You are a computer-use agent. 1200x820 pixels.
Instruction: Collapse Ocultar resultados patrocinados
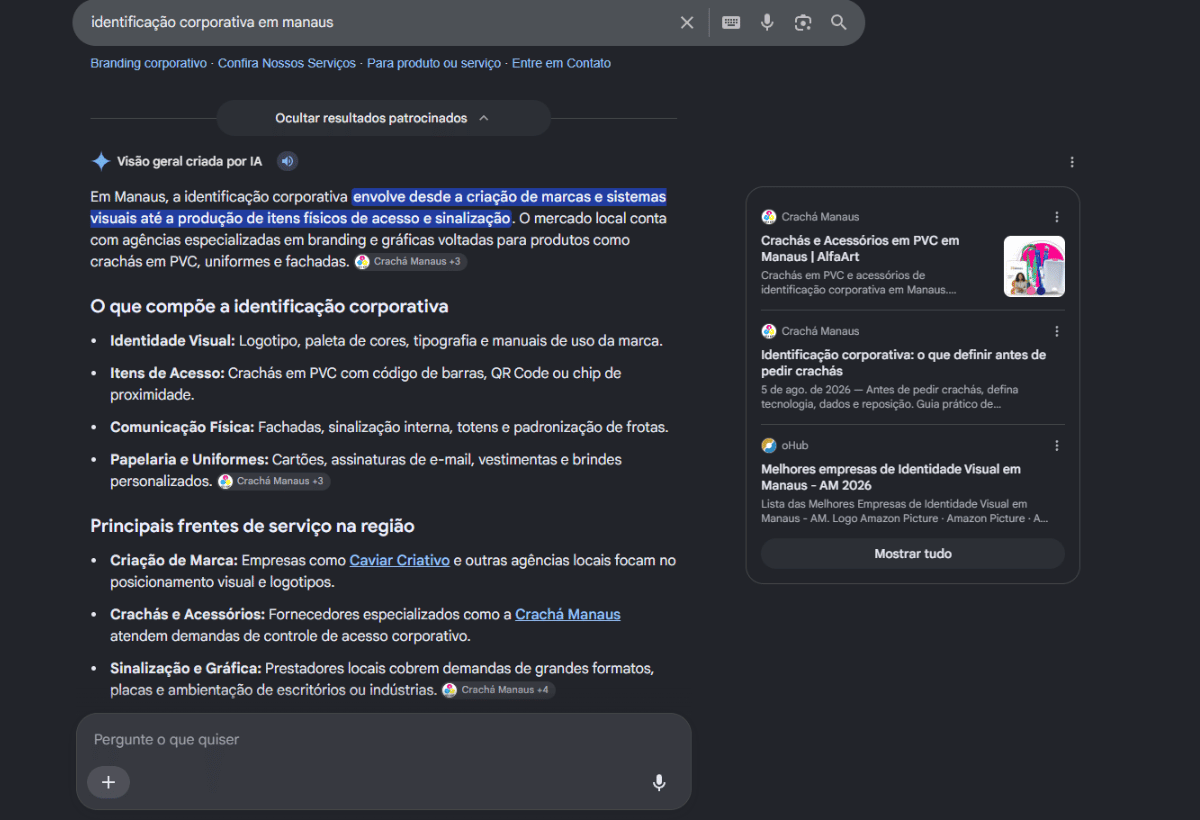click(383, 118)
